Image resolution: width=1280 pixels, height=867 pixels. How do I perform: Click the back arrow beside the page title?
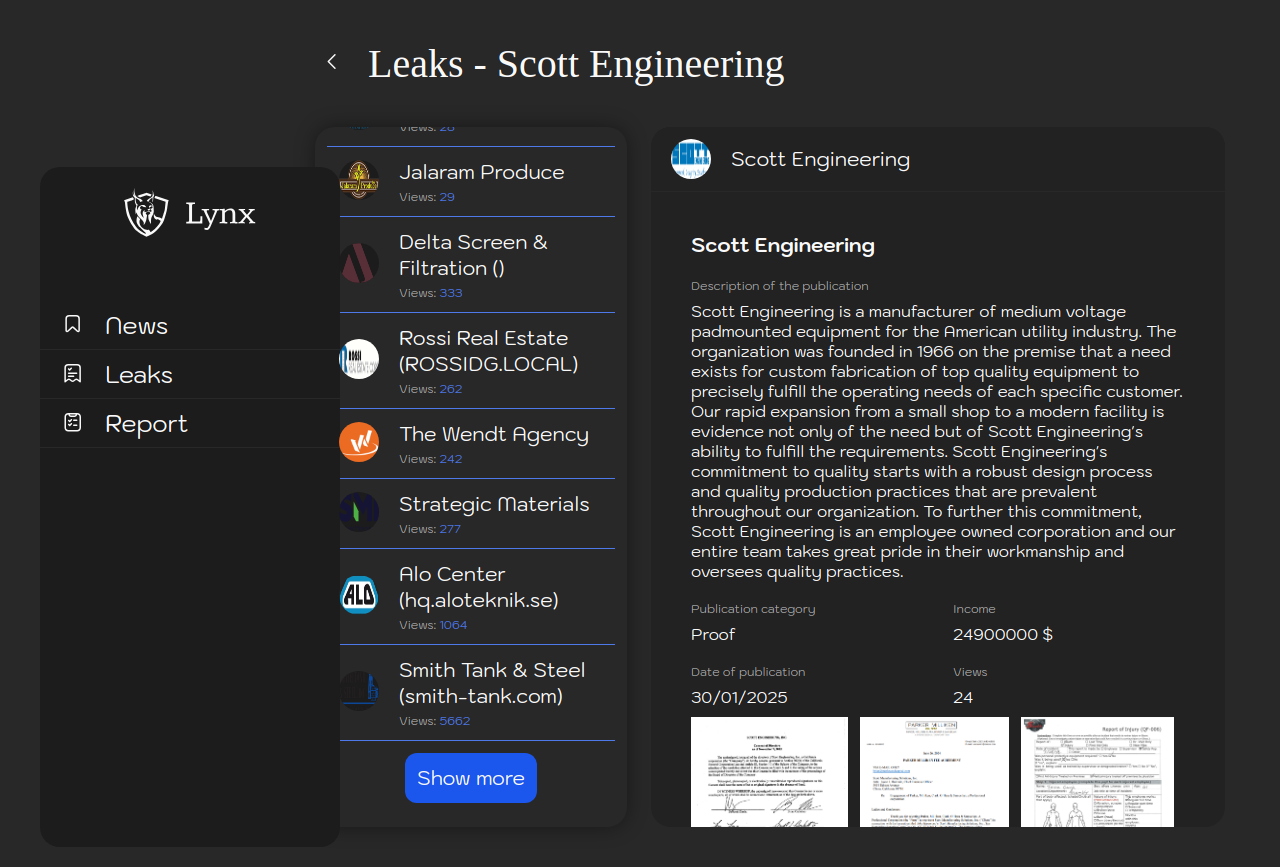[x=332, y=62]
